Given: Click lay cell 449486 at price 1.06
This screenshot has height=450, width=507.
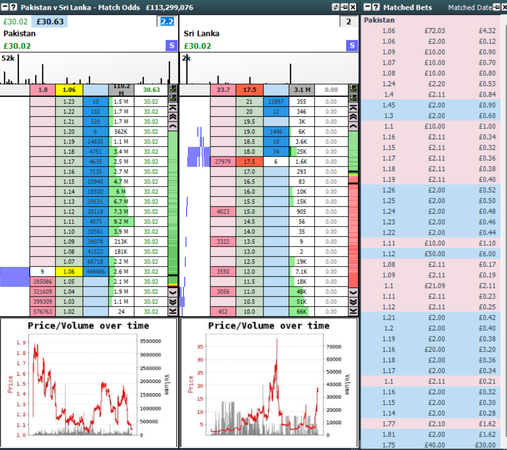Looking at the screenshot, I should (x=96, y=272).
